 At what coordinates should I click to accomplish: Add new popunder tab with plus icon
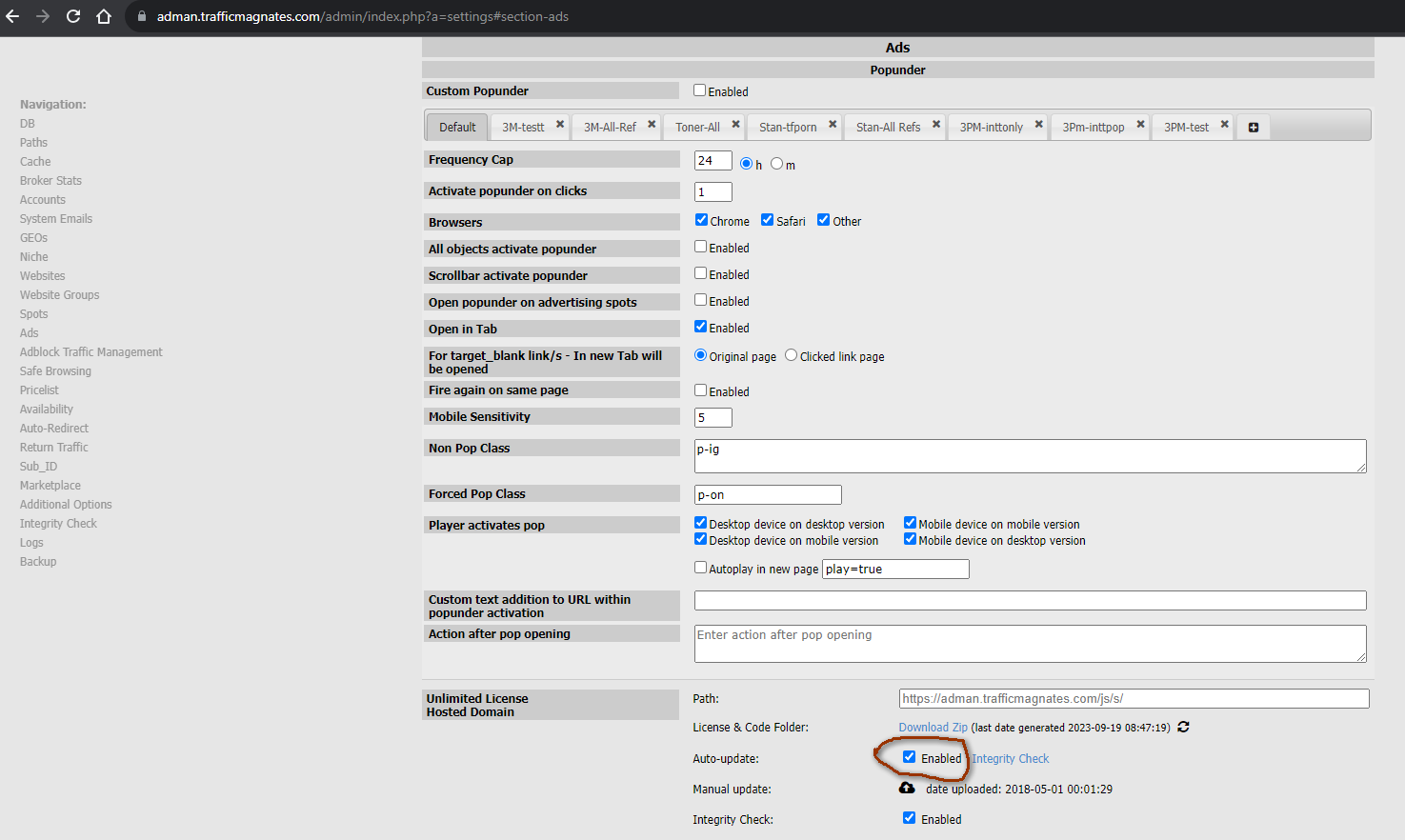pos(1254,128)
